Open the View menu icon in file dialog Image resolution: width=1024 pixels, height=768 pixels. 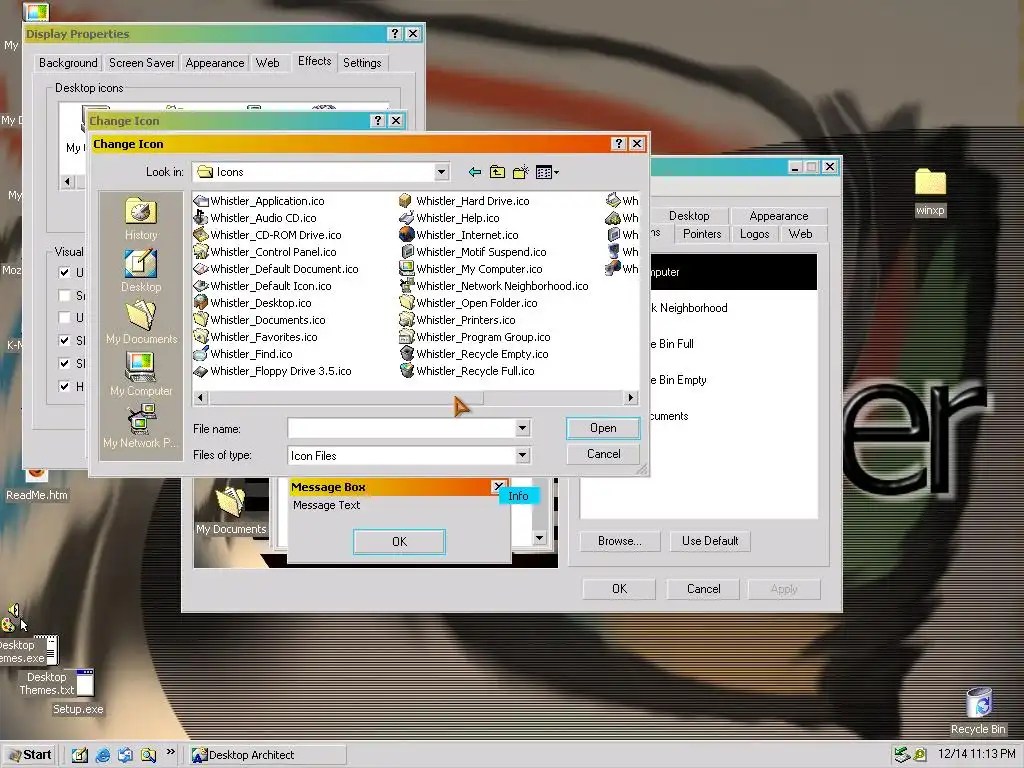(x=547, y=172)
